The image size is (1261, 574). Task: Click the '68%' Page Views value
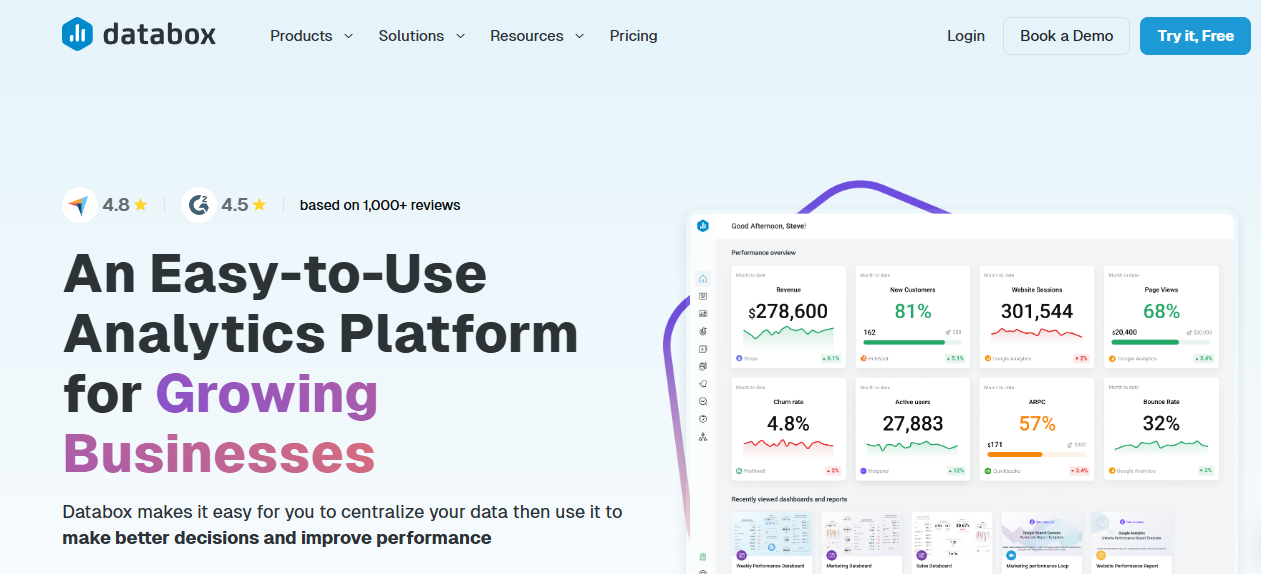tap(1161, 311)
